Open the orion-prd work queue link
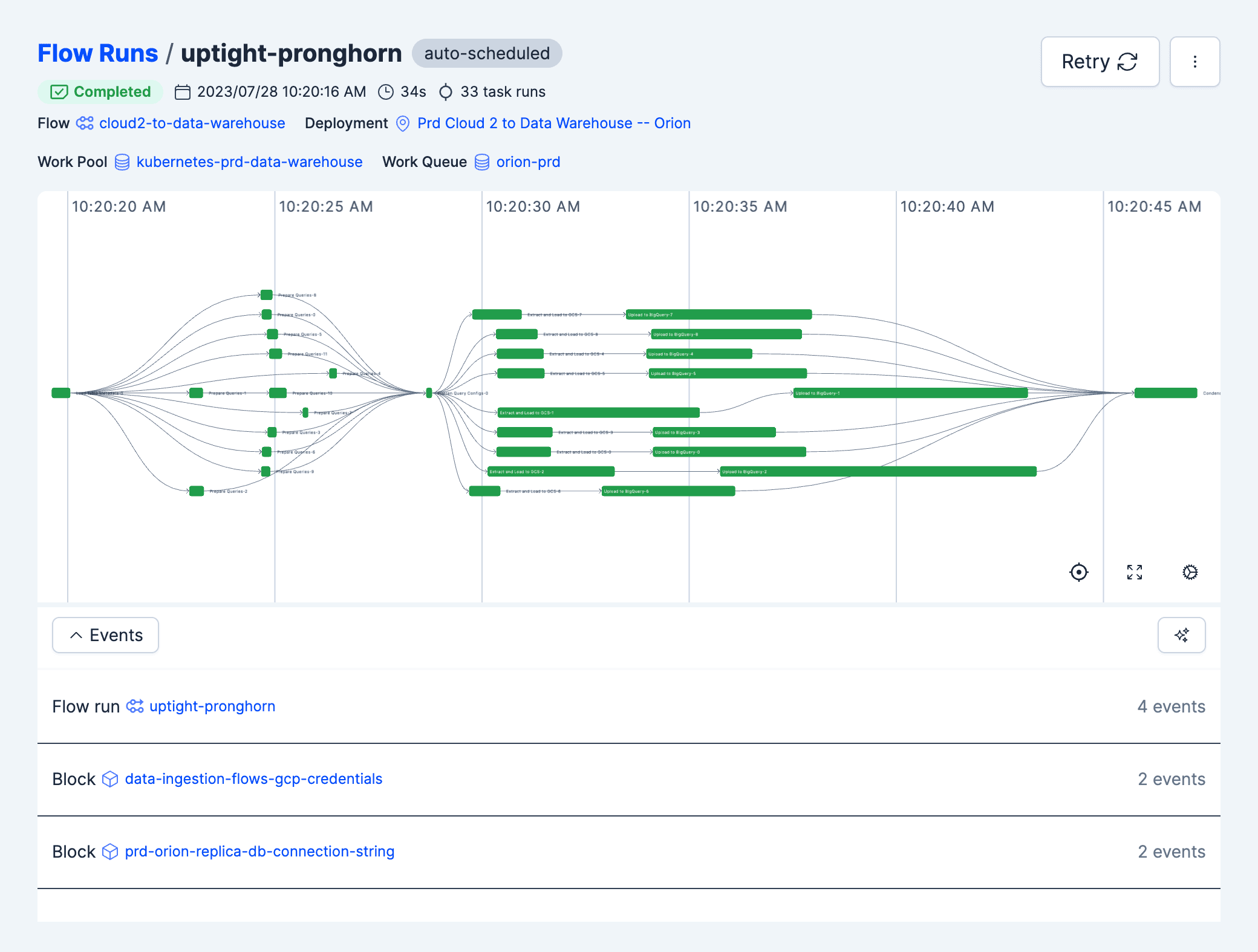 click(528, 162)
